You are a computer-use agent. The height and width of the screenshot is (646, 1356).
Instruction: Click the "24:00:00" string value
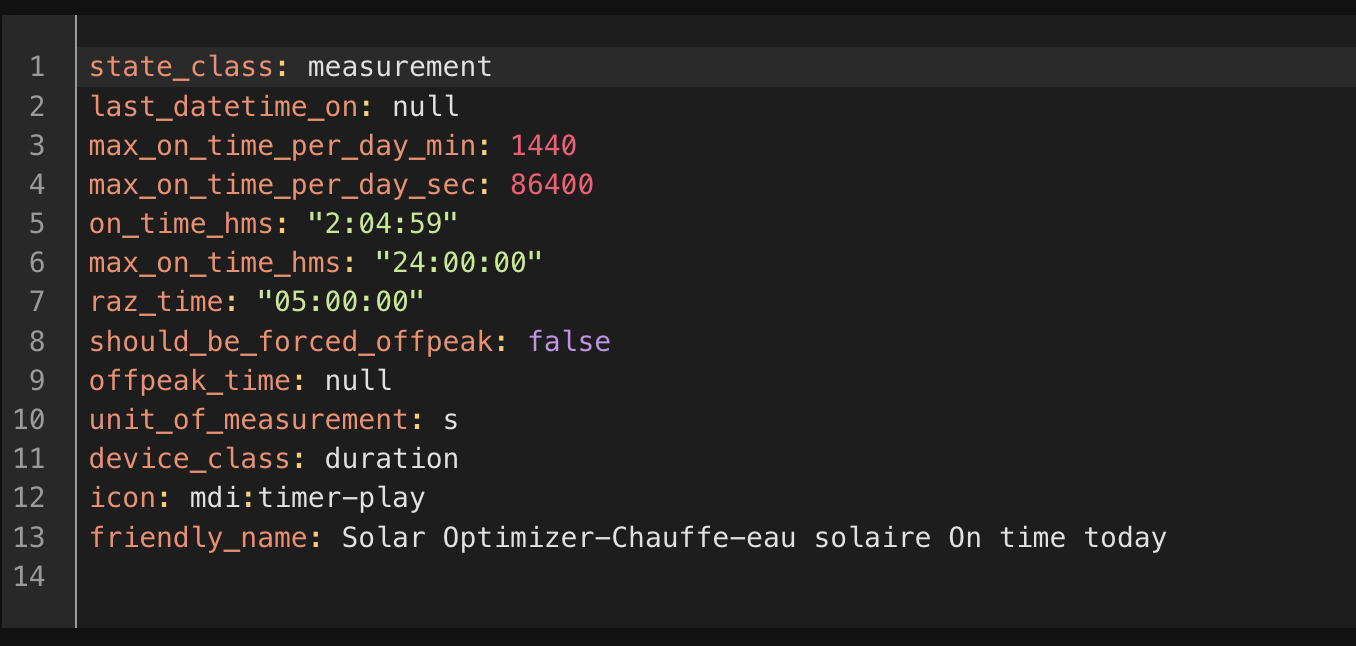tap(459, 263)
